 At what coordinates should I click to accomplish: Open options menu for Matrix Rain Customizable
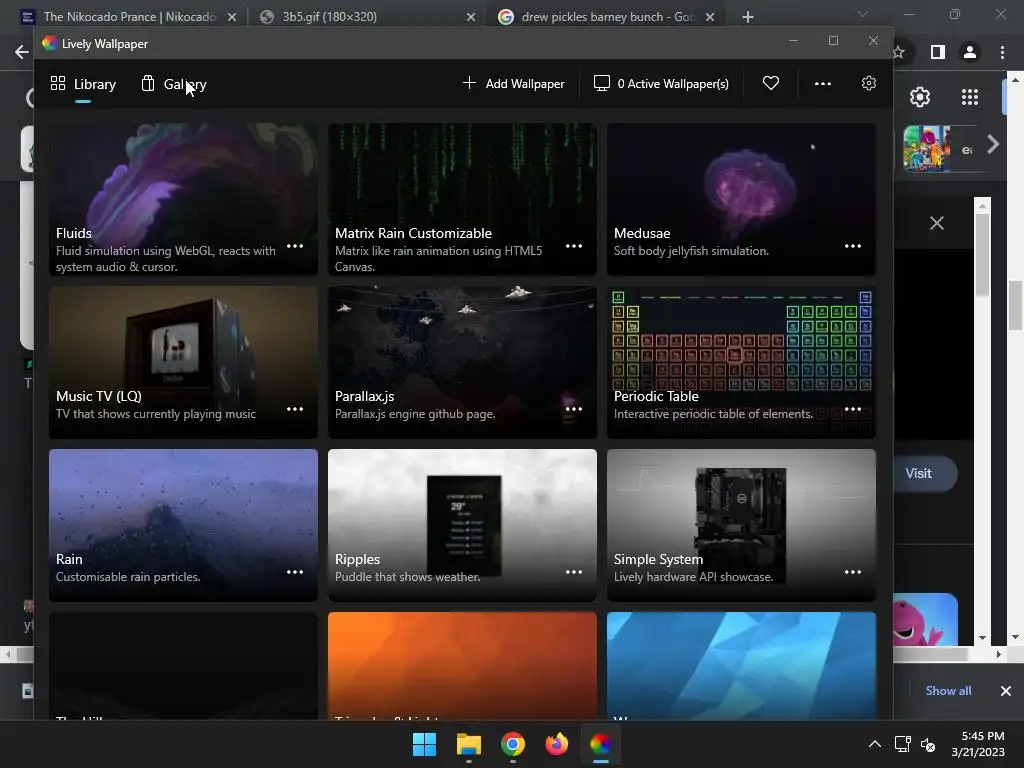click(574, 246)
